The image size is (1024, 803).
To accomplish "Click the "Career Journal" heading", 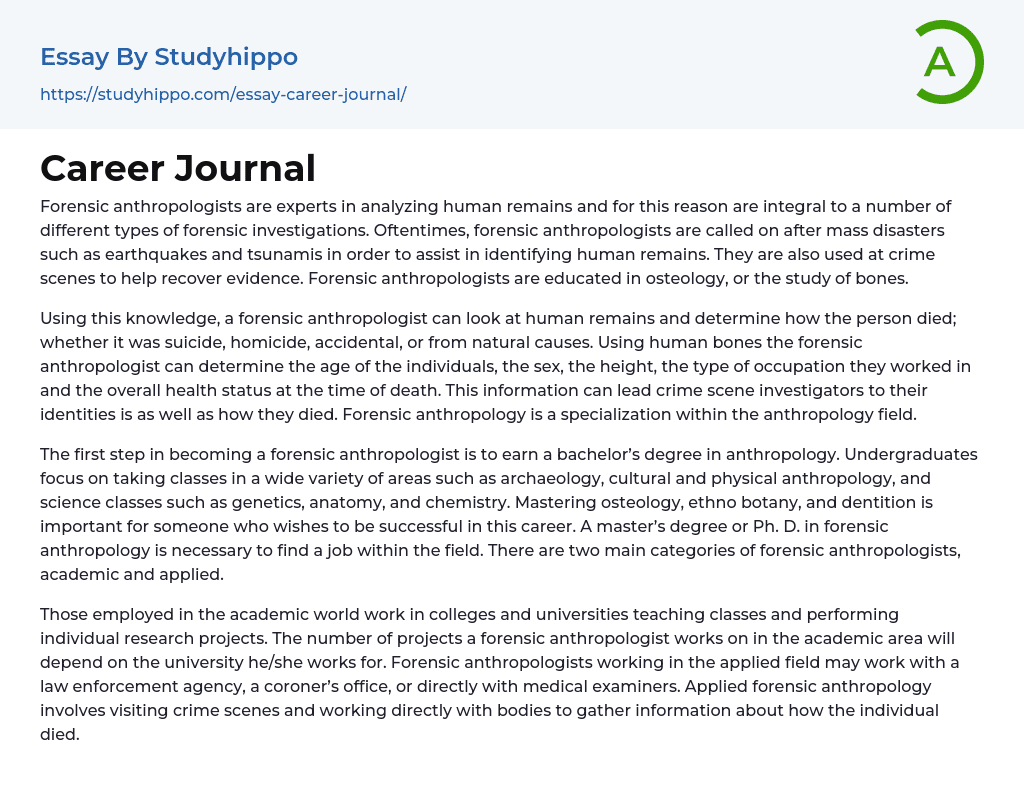I will coord(178,168).
